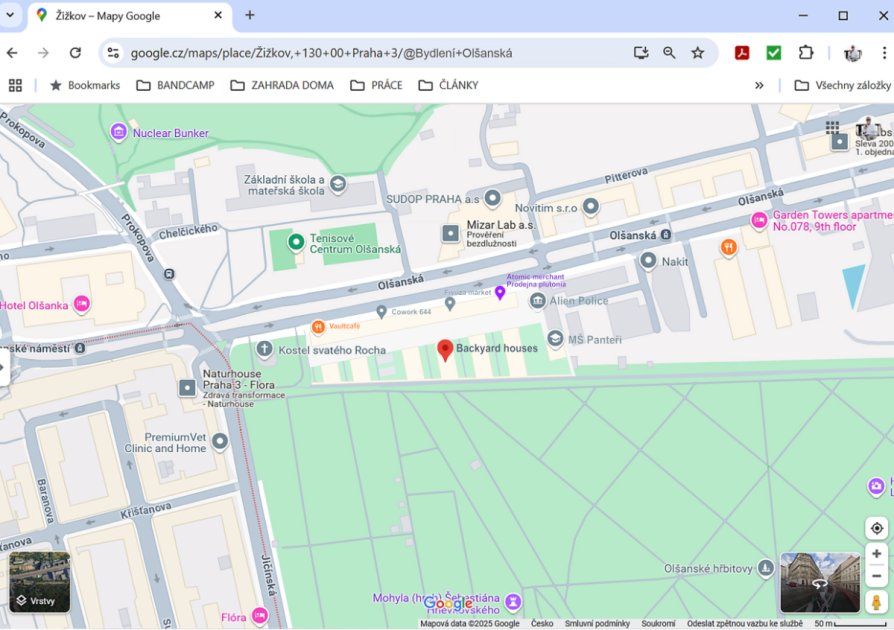Viewport: 894px width, 630px height.
Task: Close the Žižkov – Mapy Google tab
Action: [218, 15]
